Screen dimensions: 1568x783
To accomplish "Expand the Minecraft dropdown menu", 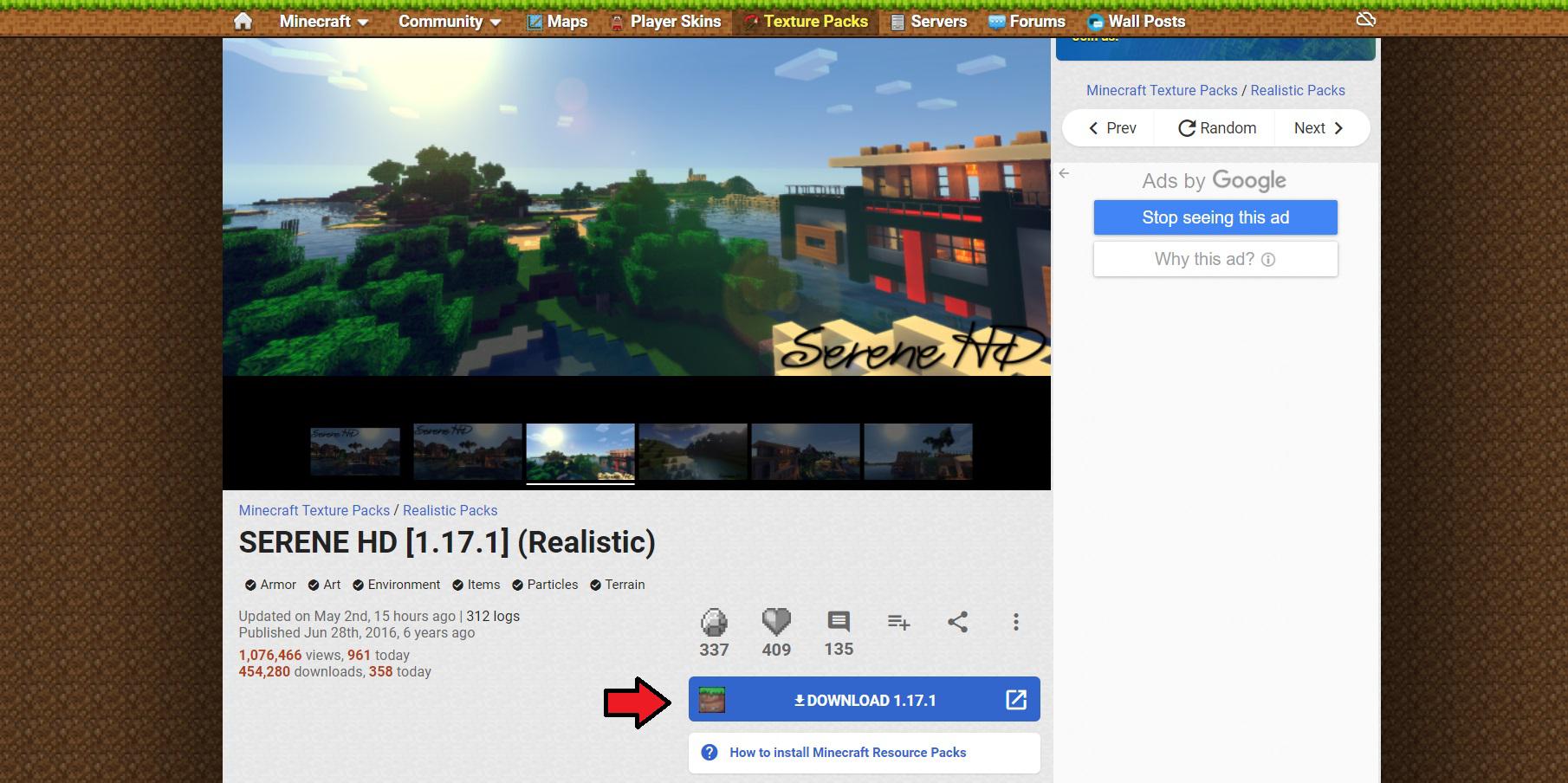I will click(324, 22).
